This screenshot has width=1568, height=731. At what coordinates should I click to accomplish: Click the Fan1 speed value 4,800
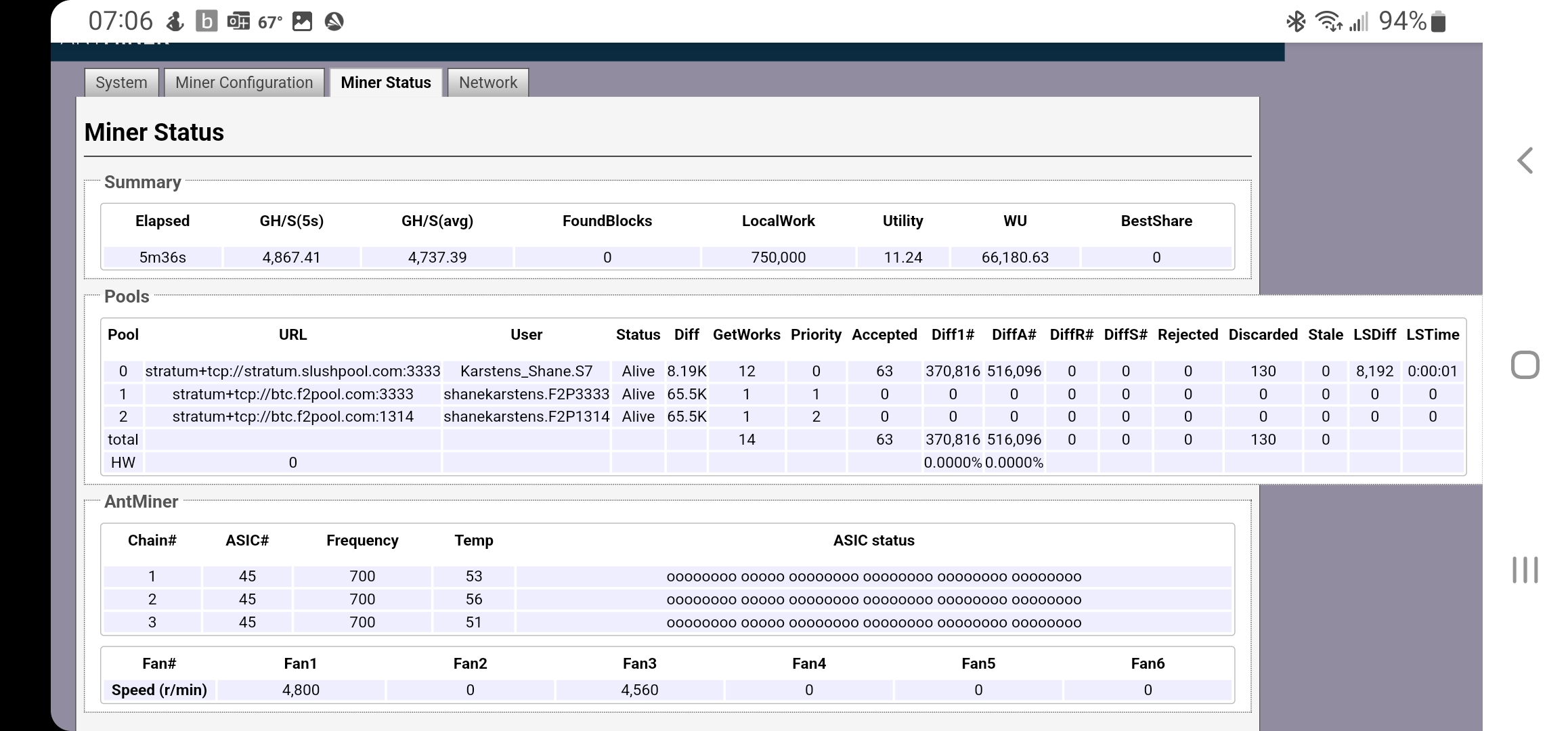[x=301, y=690]
